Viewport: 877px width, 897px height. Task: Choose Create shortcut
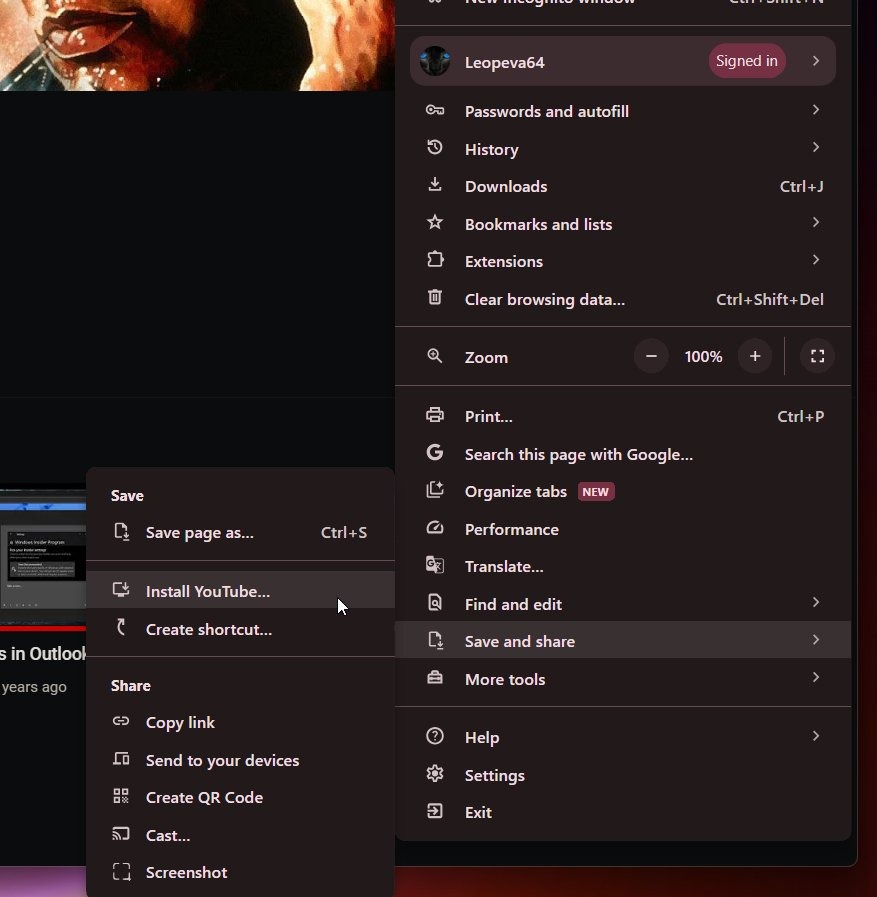coord(240,629)
